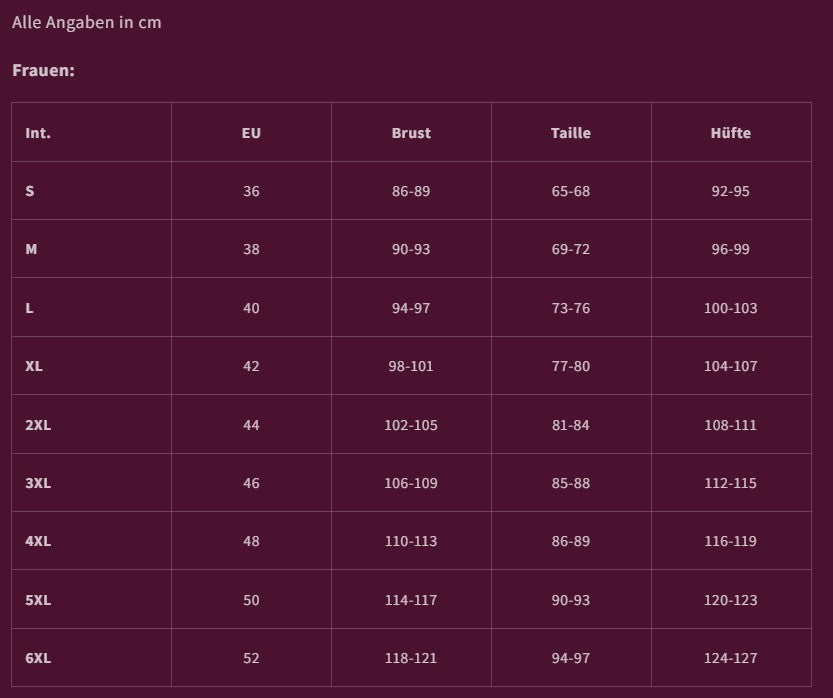This screenshot has height=698, width=833.
Task: Click the 'Hüfte' column header
Action: (x=731, y=133)
